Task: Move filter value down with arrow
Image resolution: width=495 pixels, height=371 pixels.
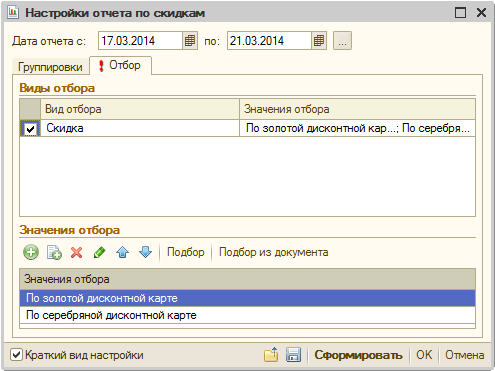Action: pos(145,252)
